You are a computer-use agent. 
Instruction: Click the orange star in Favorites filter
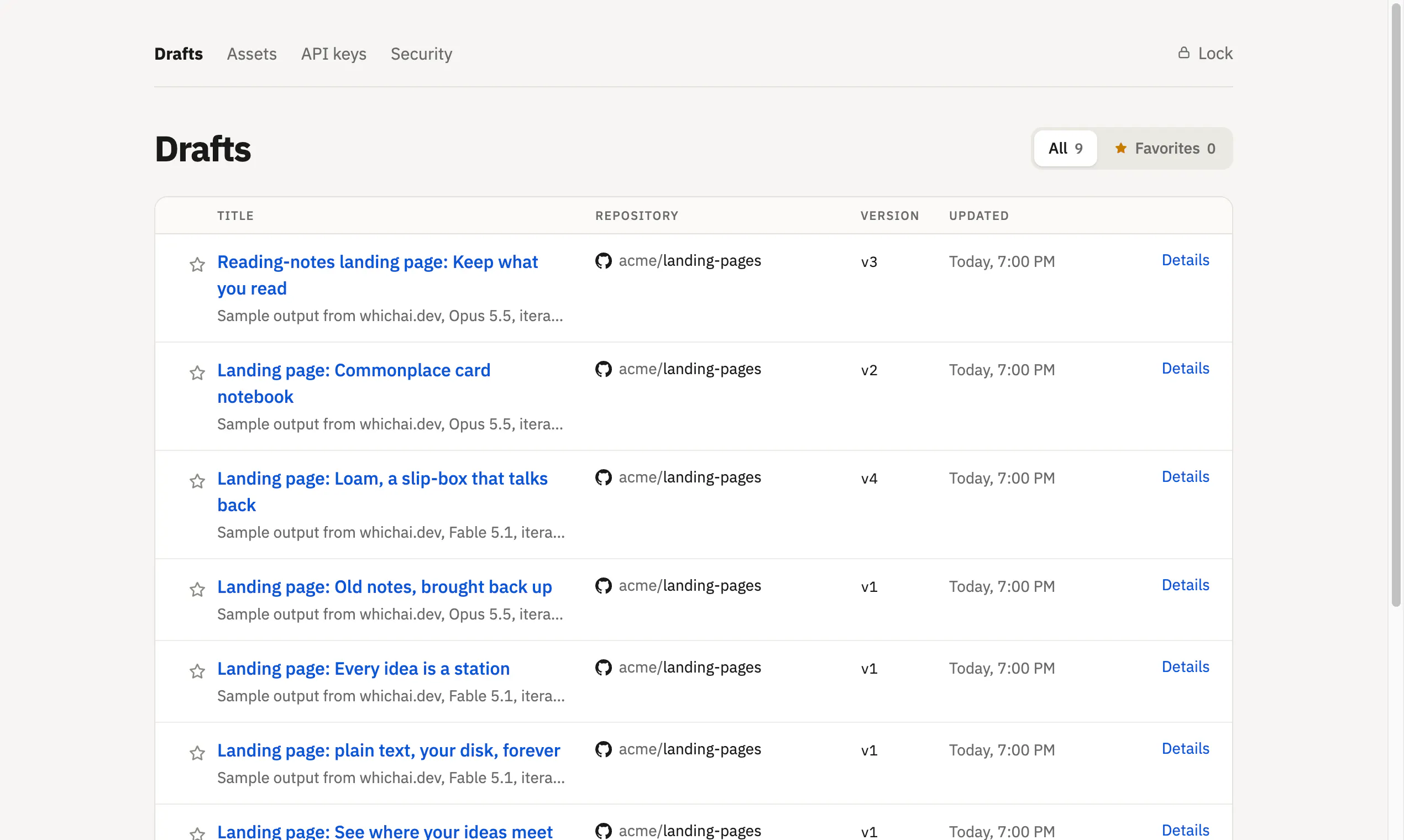[x=1120, y=148]
